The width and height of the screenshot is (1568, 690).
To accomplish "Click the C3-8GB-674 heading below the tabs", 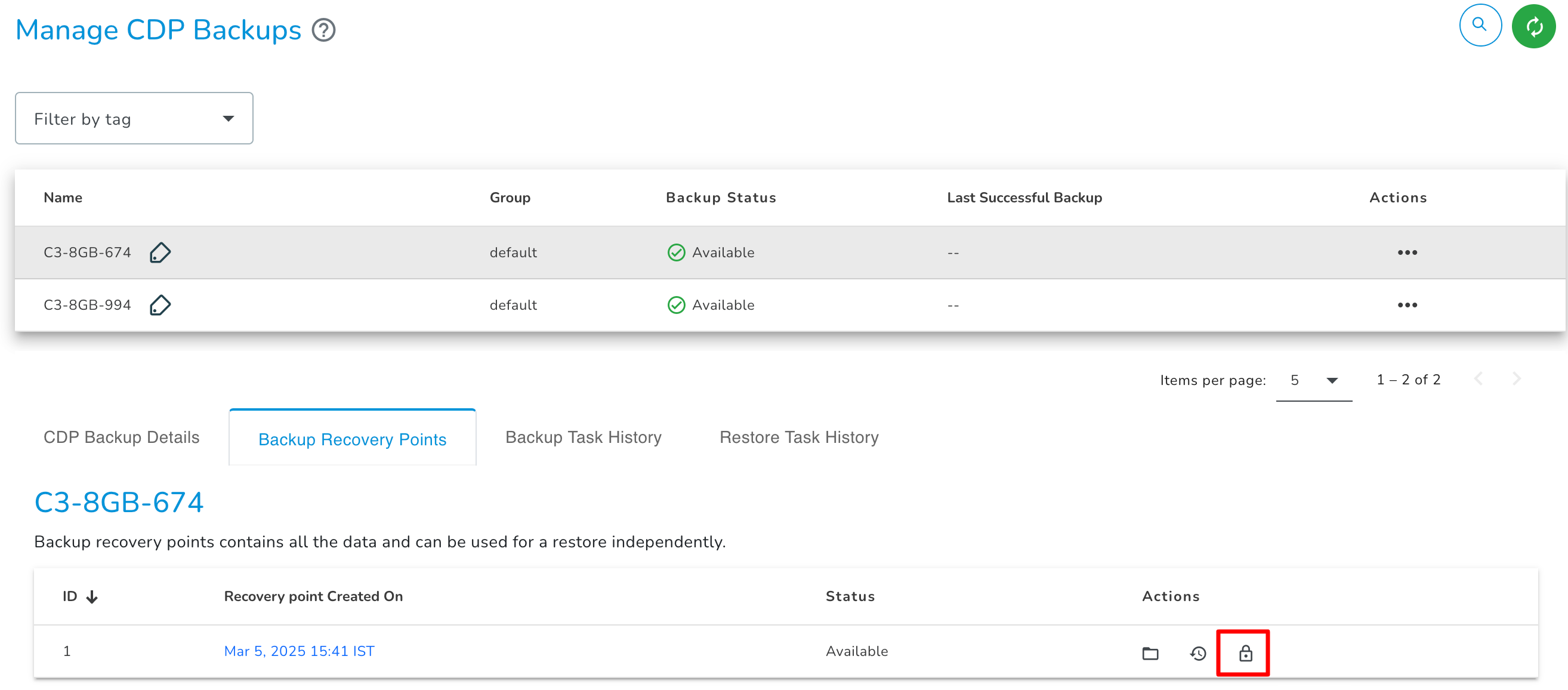I will tap(119, 503).
